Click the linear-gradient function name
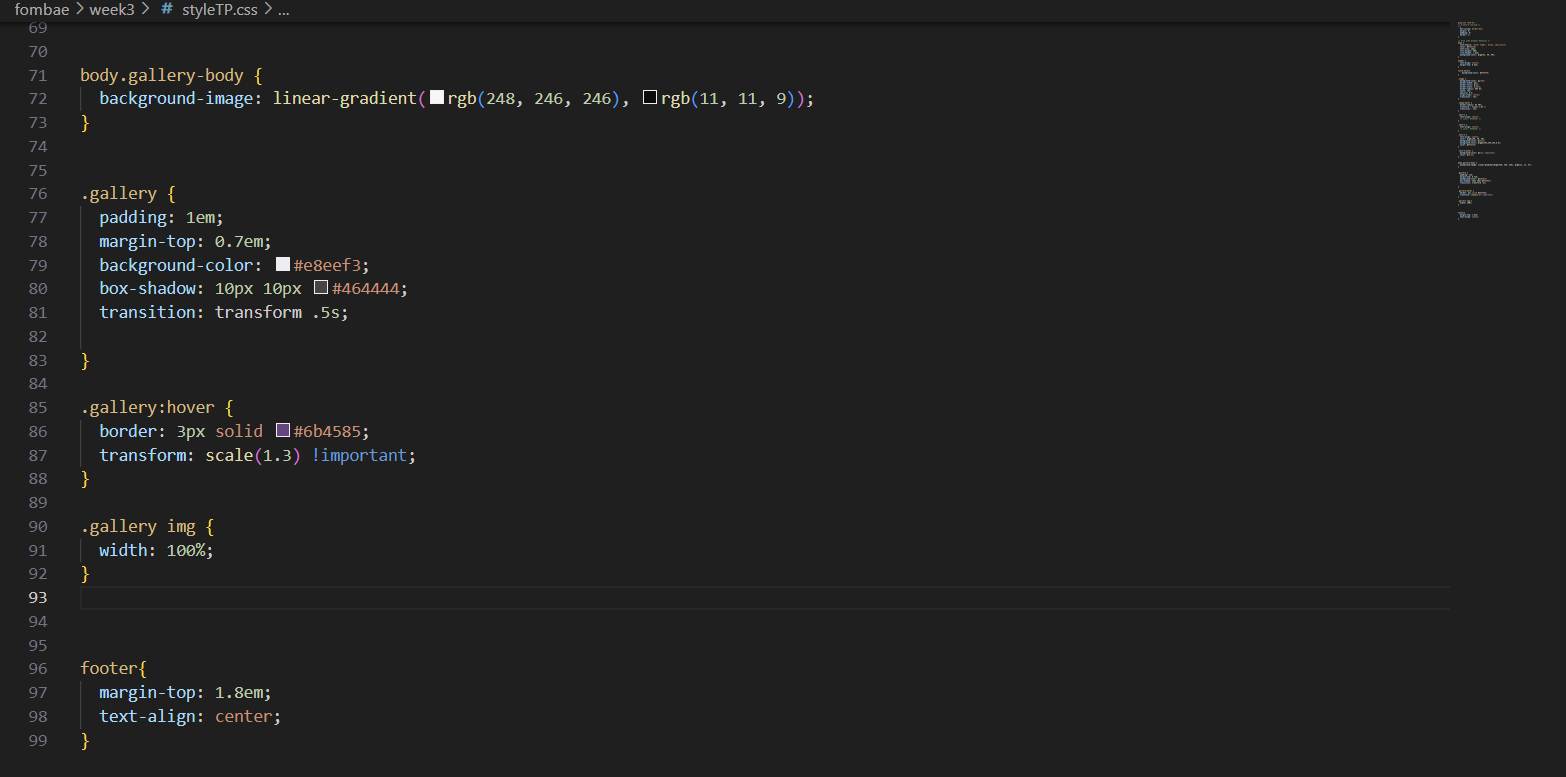The width and height of the screenshot is (1566, 777). tap(345, 99)
